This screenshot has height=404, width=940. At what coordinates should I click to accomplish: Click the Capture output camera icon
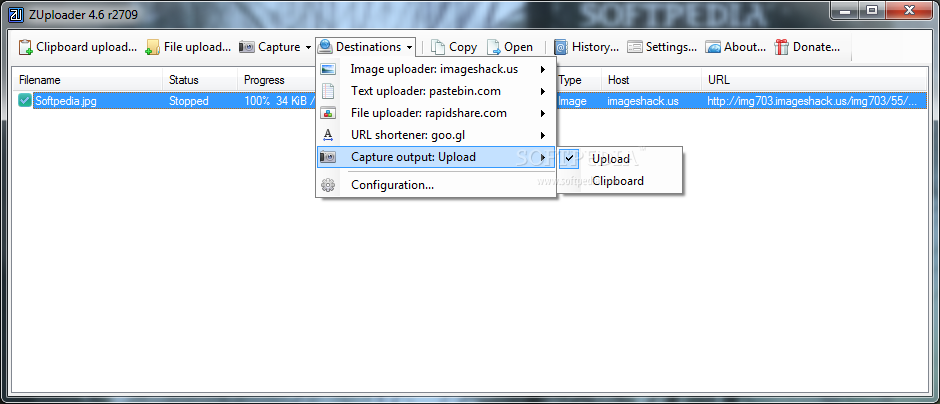click(328, 157)
